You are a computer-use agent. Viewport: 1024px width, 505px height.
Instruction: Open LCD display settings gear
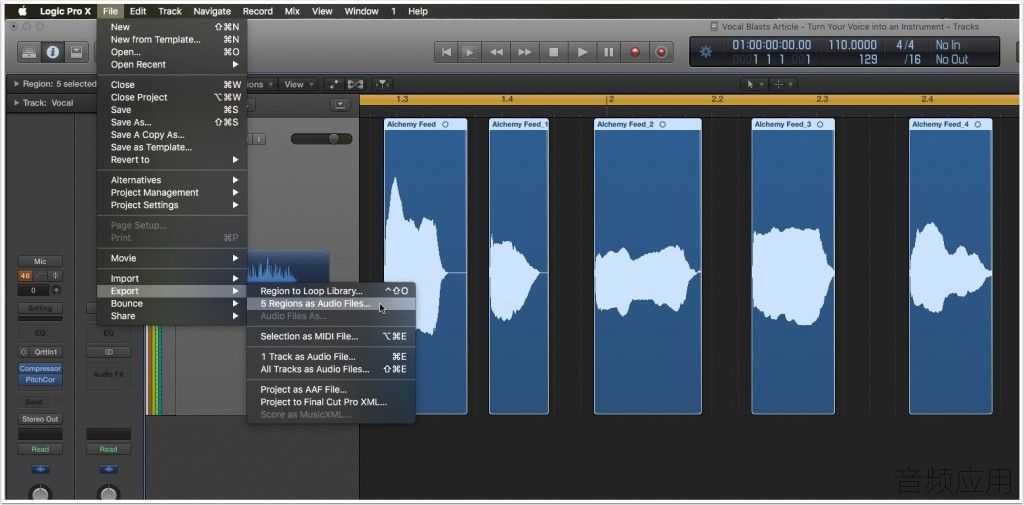(x=706, y=52)
